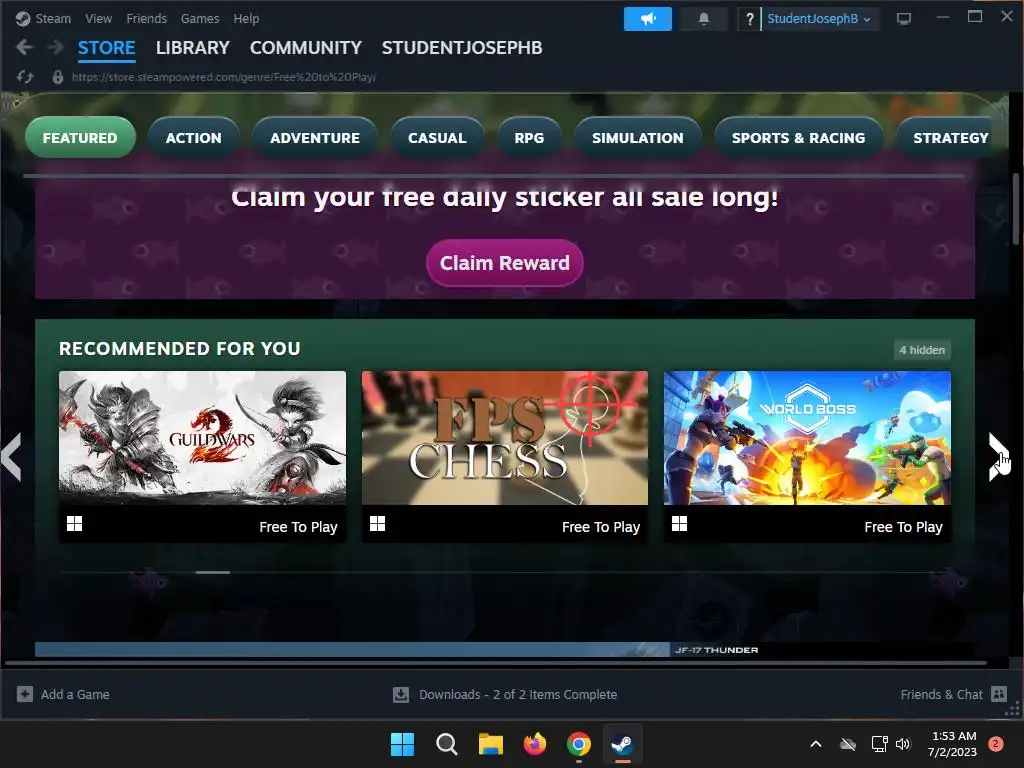This screenshot has height=768, width=1024.
Task: Open the Friends & Chat icon
Action: [x=999, y=694]
